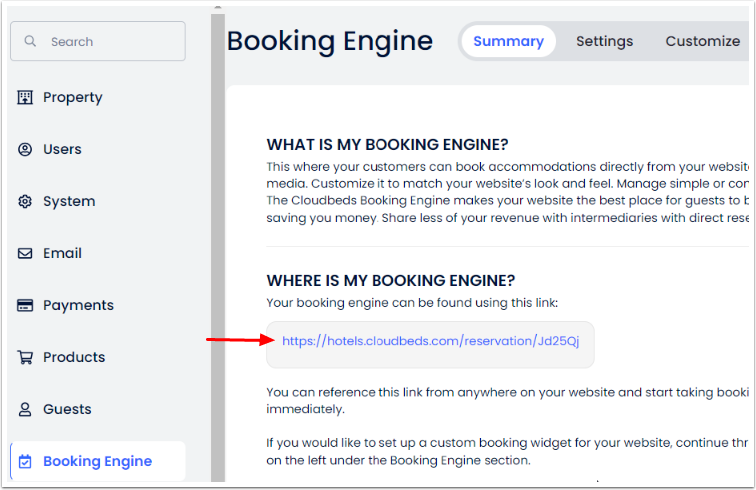Switch to the Summary tab
The image size is (756, 490).
(x=508, y=41)
